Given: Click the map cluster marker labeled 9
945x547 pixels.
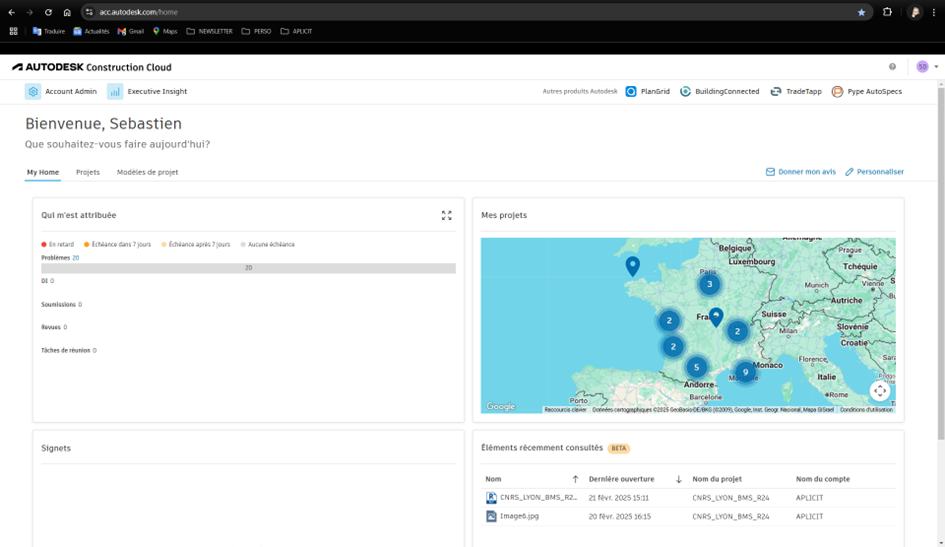Looking at the screenshot, I should [x=745, y=372].
